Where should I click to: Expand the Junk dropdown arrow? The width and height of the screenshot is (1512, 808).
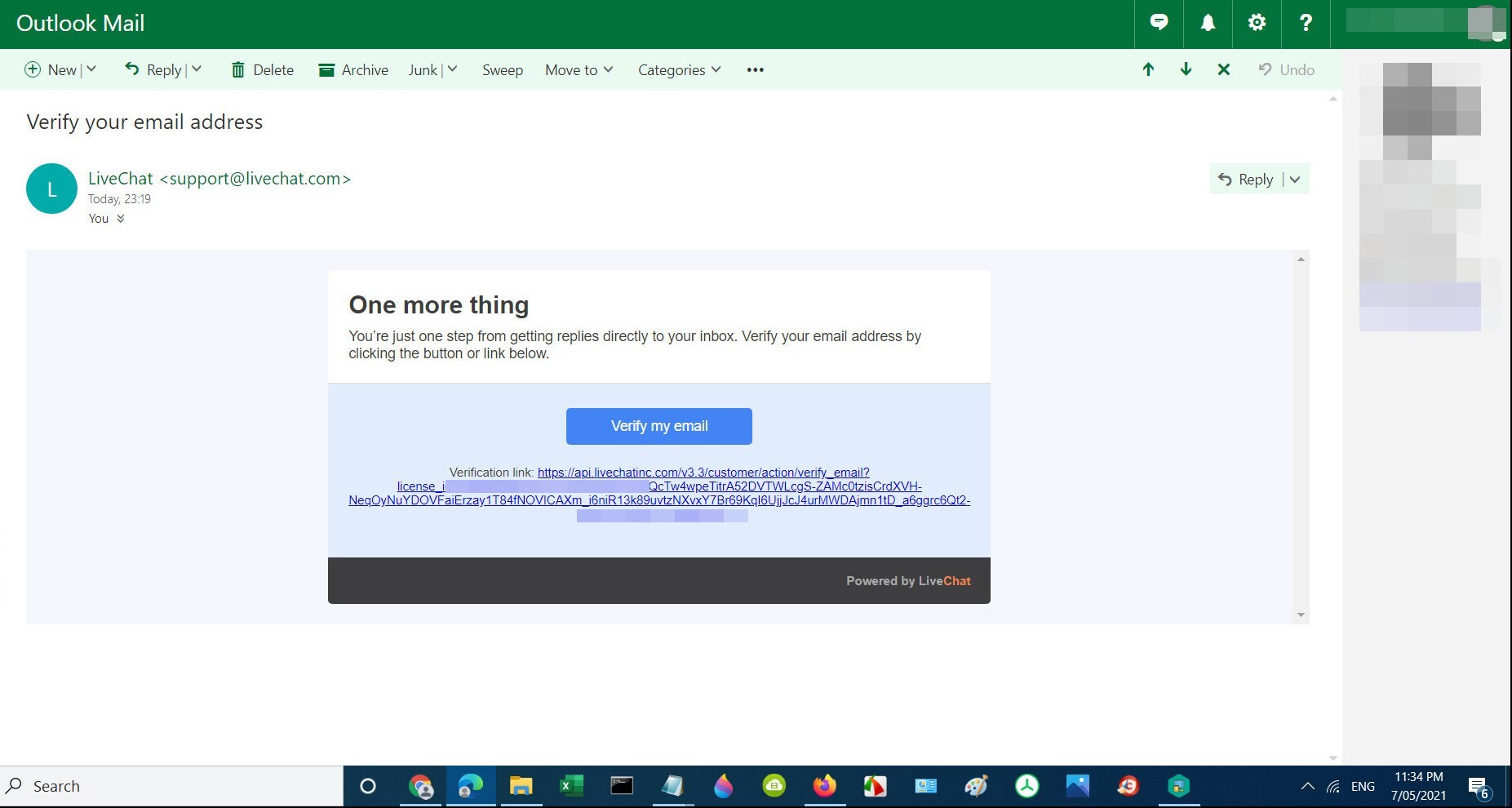click(453, 69)
